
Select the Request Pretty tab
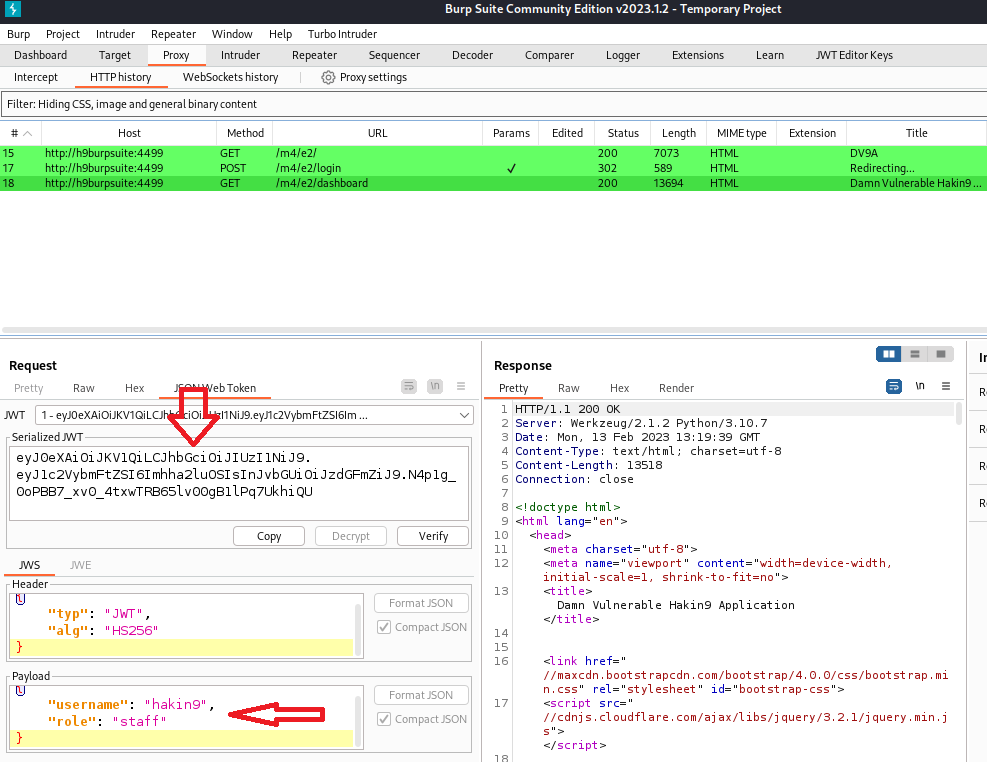(x=28, y=388)
